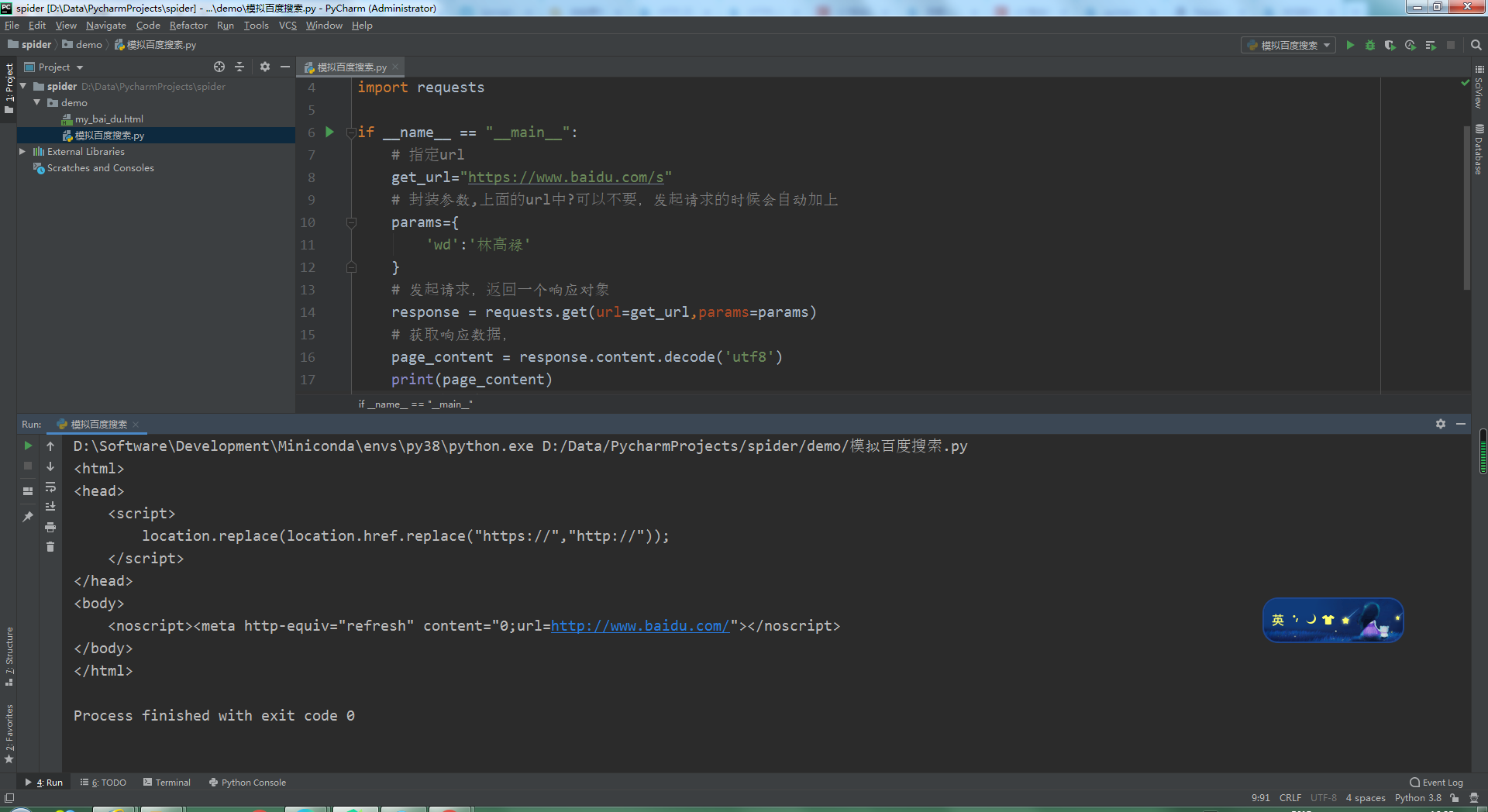Click the editor vertical scrollbar thumb
Viewport: 1488px width, 812px height.
[1466, 208]
